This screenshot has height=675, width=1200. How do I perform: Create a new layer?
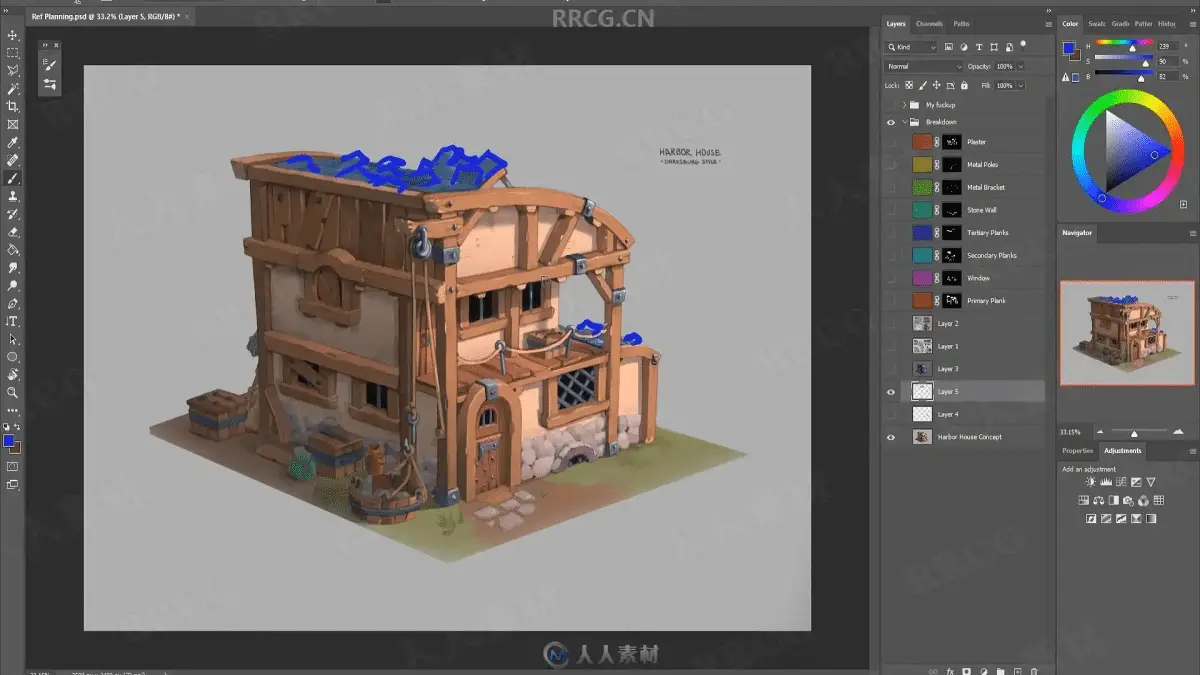(x=1017, y=672)
